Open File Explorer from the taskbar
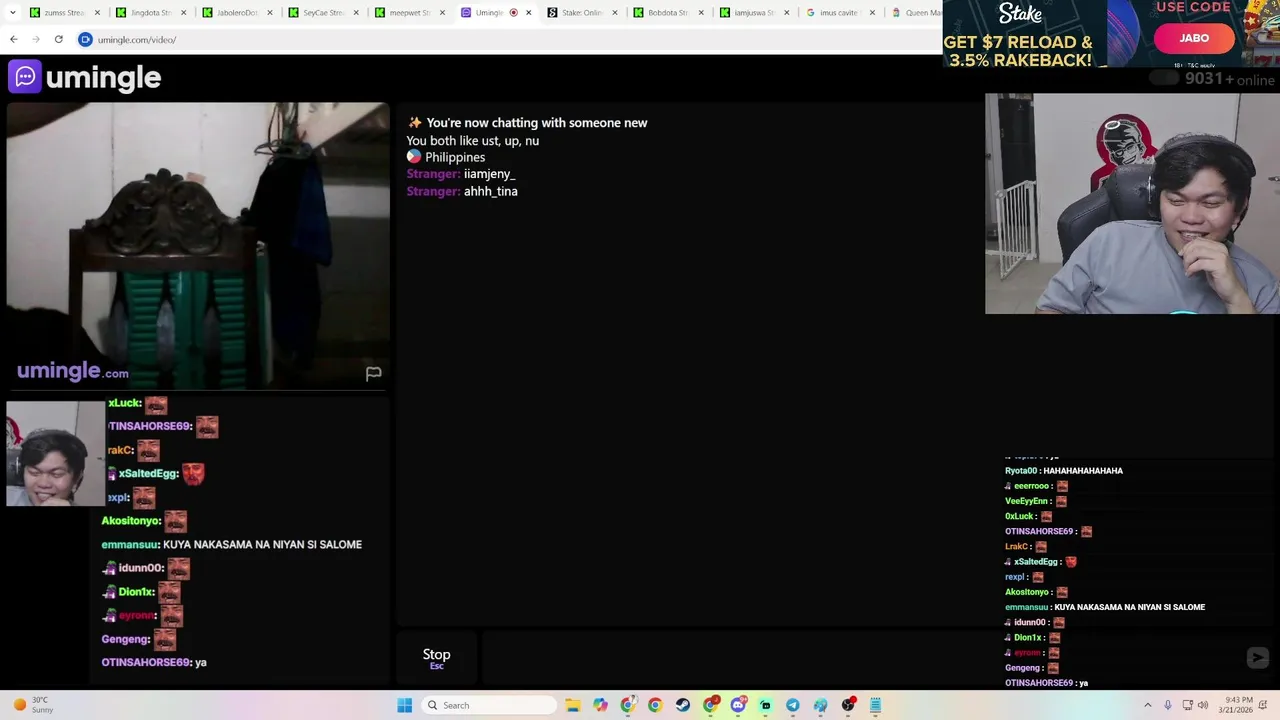Image resolution: width=1280 pixels, height=720 pixels. pos(573,705)
